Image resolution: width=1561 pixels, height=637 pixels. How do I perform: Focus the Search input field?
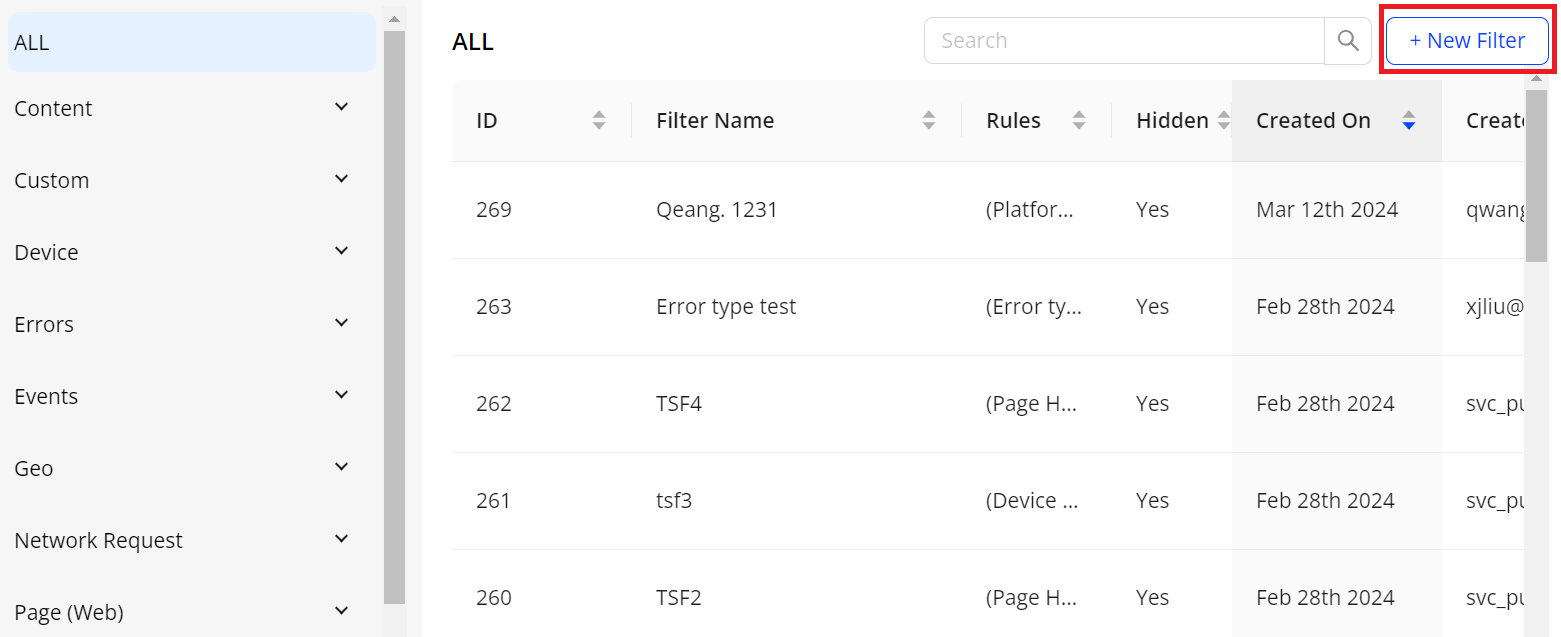click(x=1124, y=41)
